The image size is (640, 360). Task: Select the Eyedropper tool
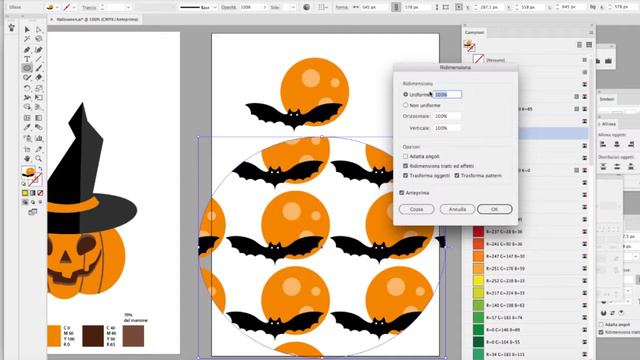point(27,127)
